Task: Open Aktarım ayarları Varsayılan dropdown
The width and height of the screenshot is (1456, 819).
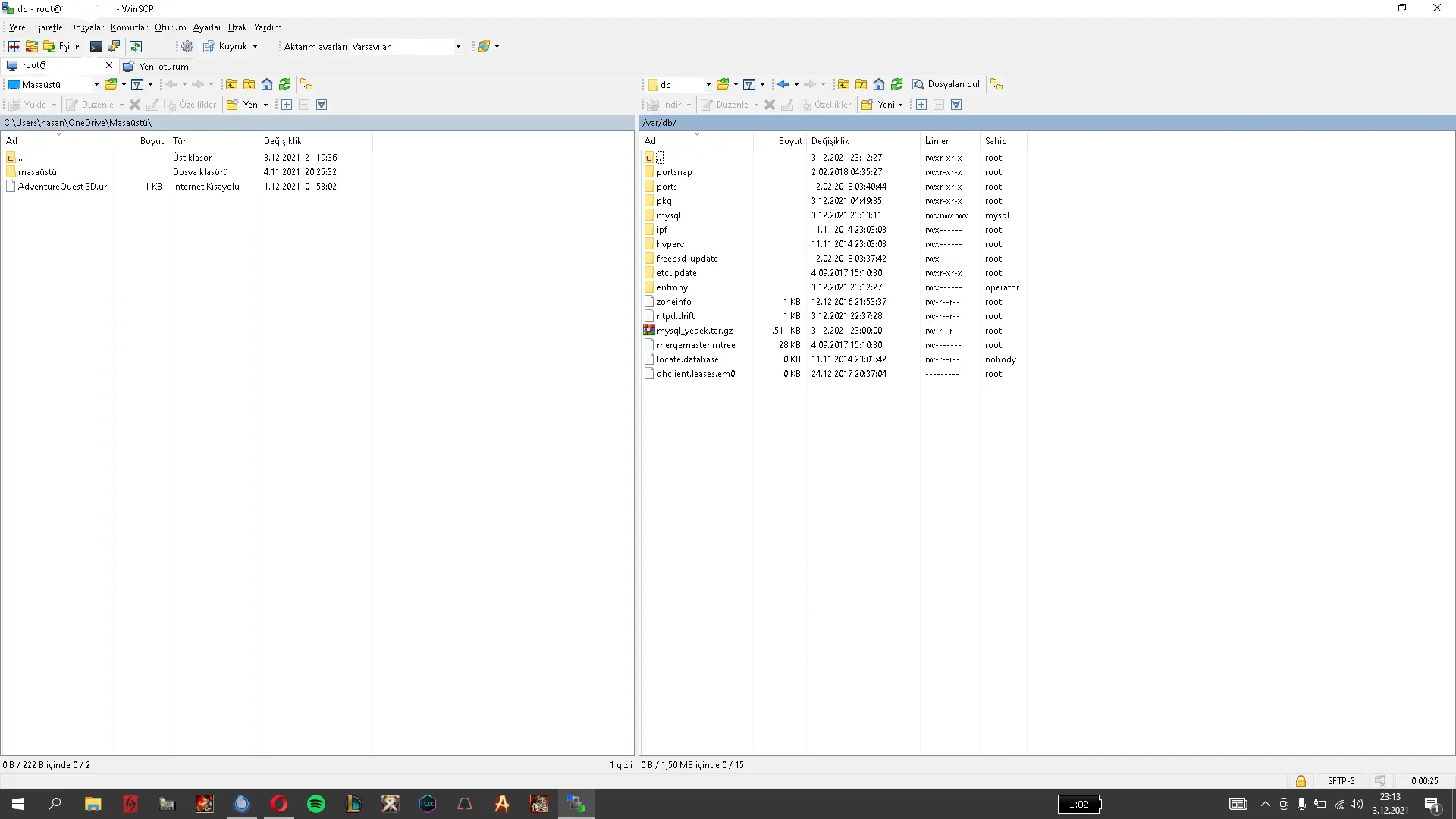Action: 458,46
